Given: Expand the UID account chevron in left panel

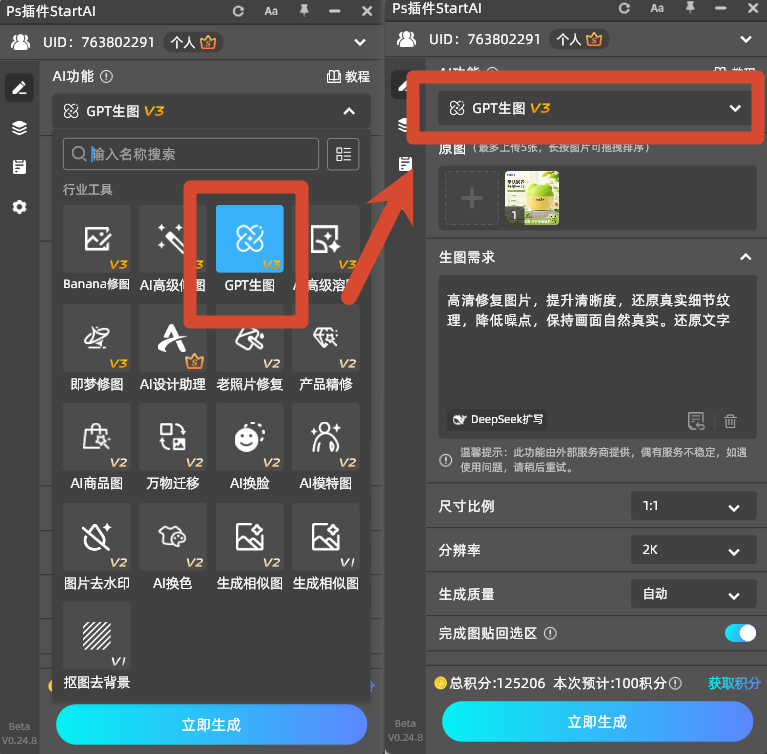Looking at the screenshot, I should pos(360,43).
